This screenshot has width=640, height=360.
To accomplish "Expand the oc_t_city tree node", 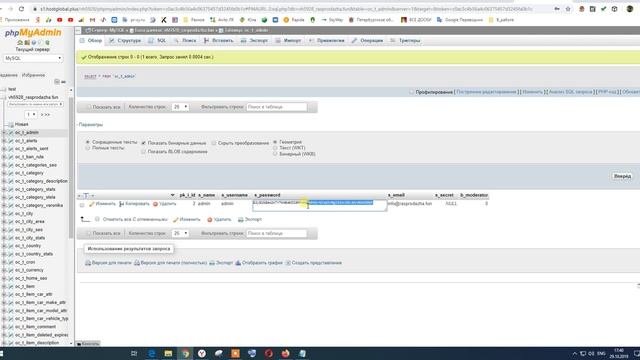I will coord(4,213).
